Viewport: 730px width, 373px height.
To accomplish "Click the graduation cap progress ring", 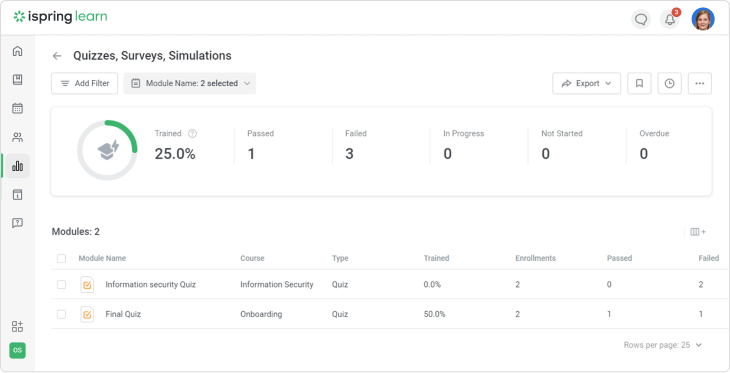I will coord(107,150).
